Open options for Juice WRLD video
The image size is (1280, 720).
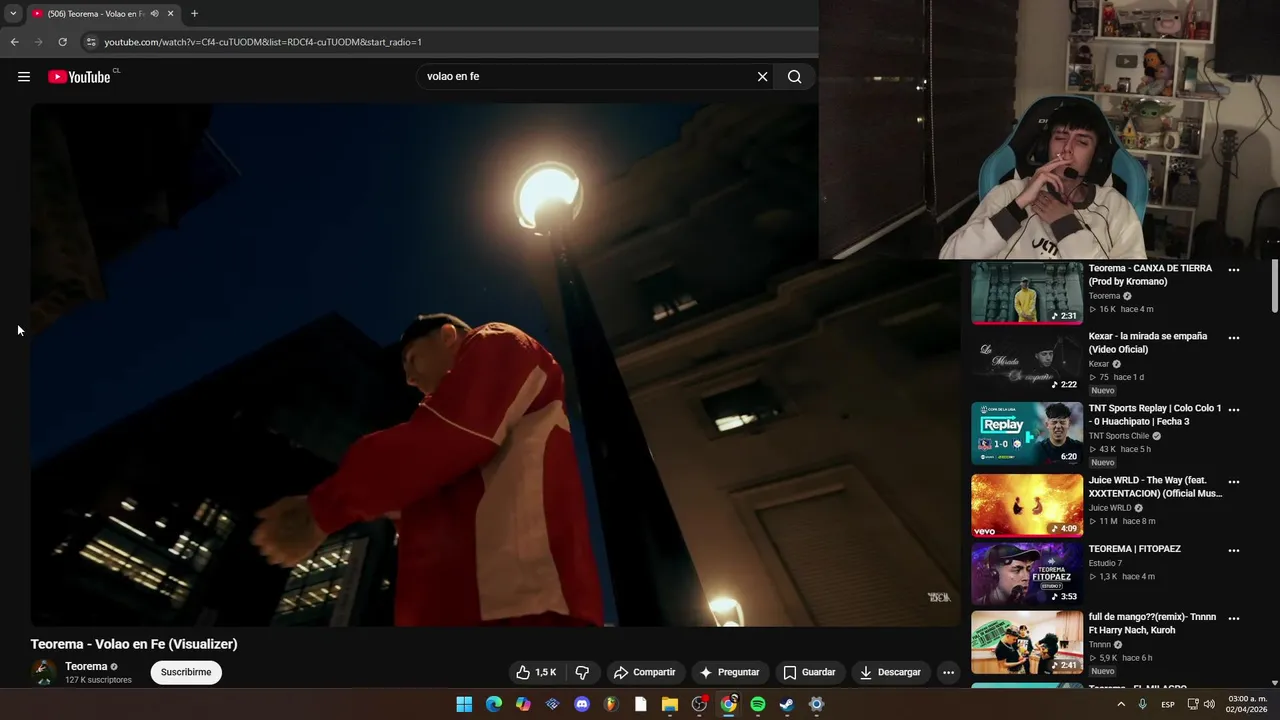(1233, 482)
